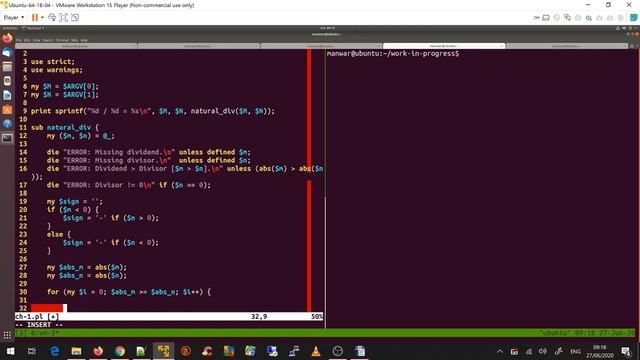Screen dimensions: 640x360
Task: Open the terminal File menu
Action: [19, 40]
